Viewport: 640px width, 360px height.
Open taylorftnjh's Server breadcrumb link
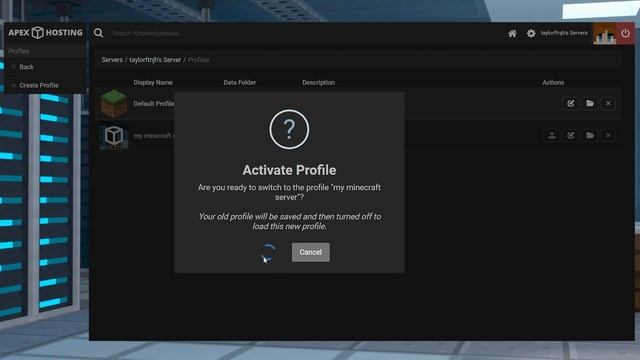pos(155,60)
